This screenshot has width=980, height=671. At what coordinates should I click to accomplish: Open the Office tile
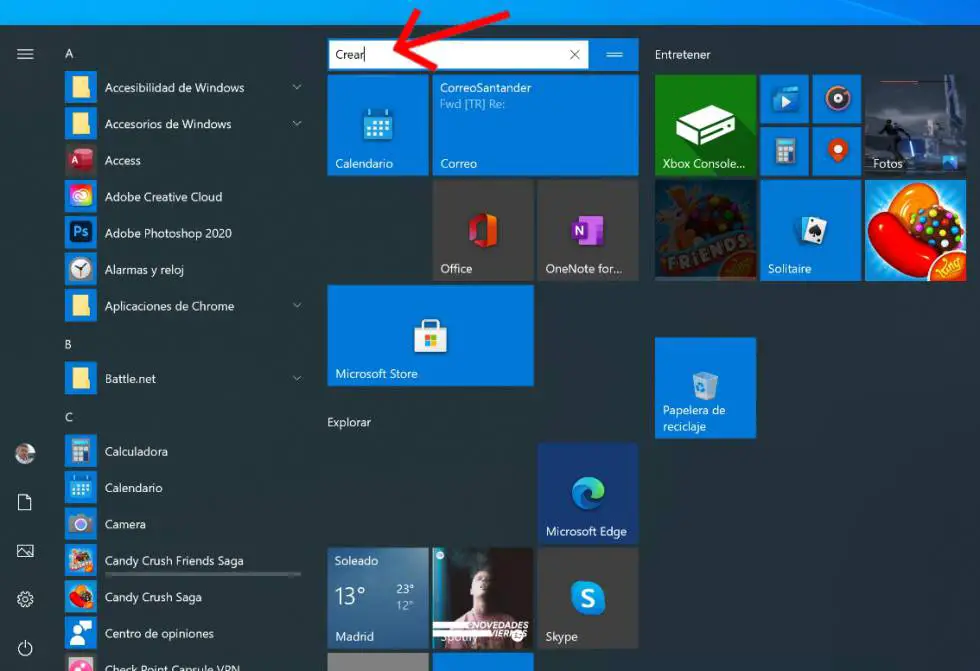point(483,230)
